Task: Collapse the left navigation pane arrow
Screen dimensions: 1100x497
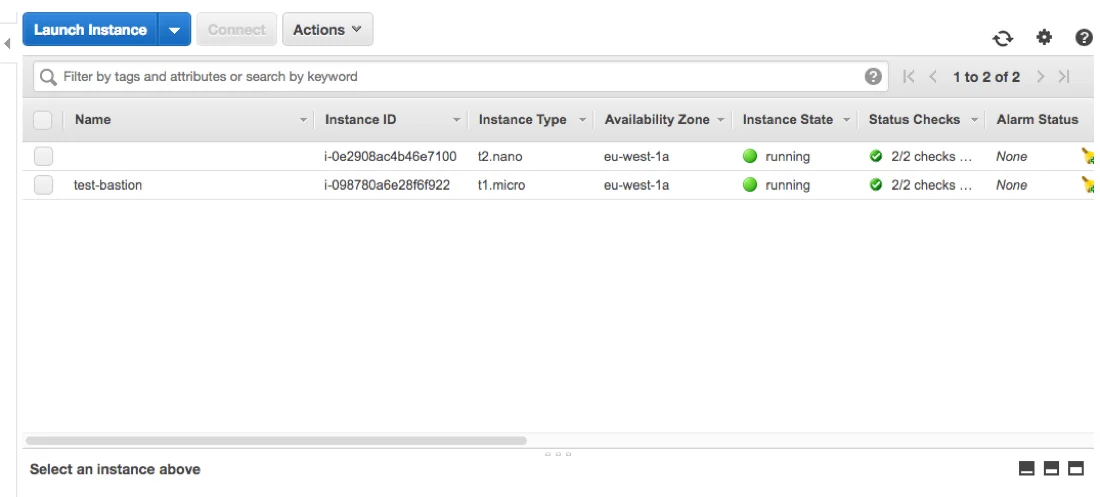Action: pos(7,44)
